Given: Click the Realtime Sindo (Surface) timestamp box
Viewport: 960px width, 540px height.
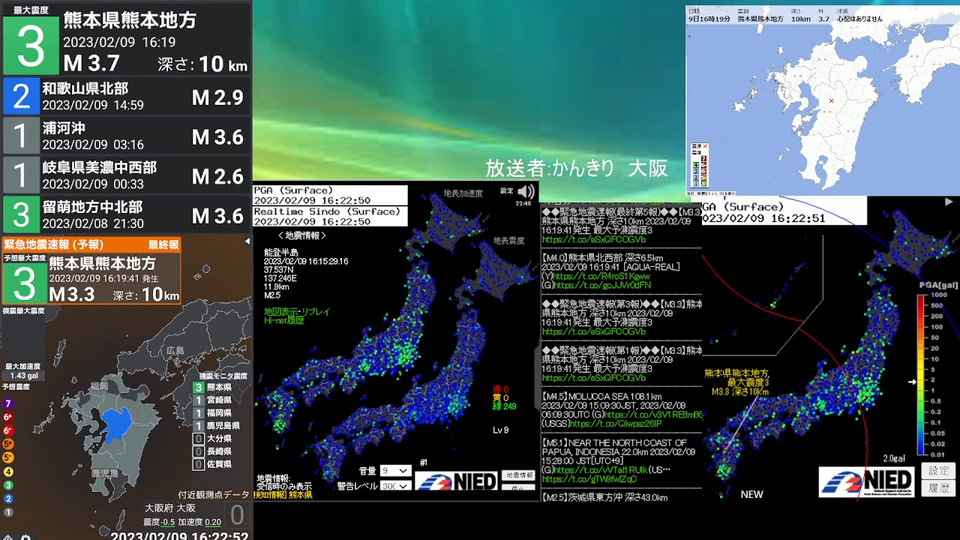Looking at the screenshot, I should tap(330, 216).
